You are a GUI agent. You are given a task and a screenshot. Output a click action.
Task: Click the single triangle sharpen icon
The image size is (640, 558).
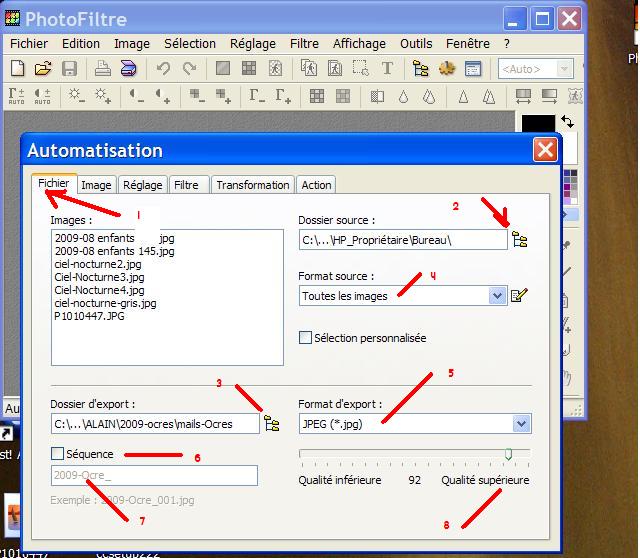[463, 97]
